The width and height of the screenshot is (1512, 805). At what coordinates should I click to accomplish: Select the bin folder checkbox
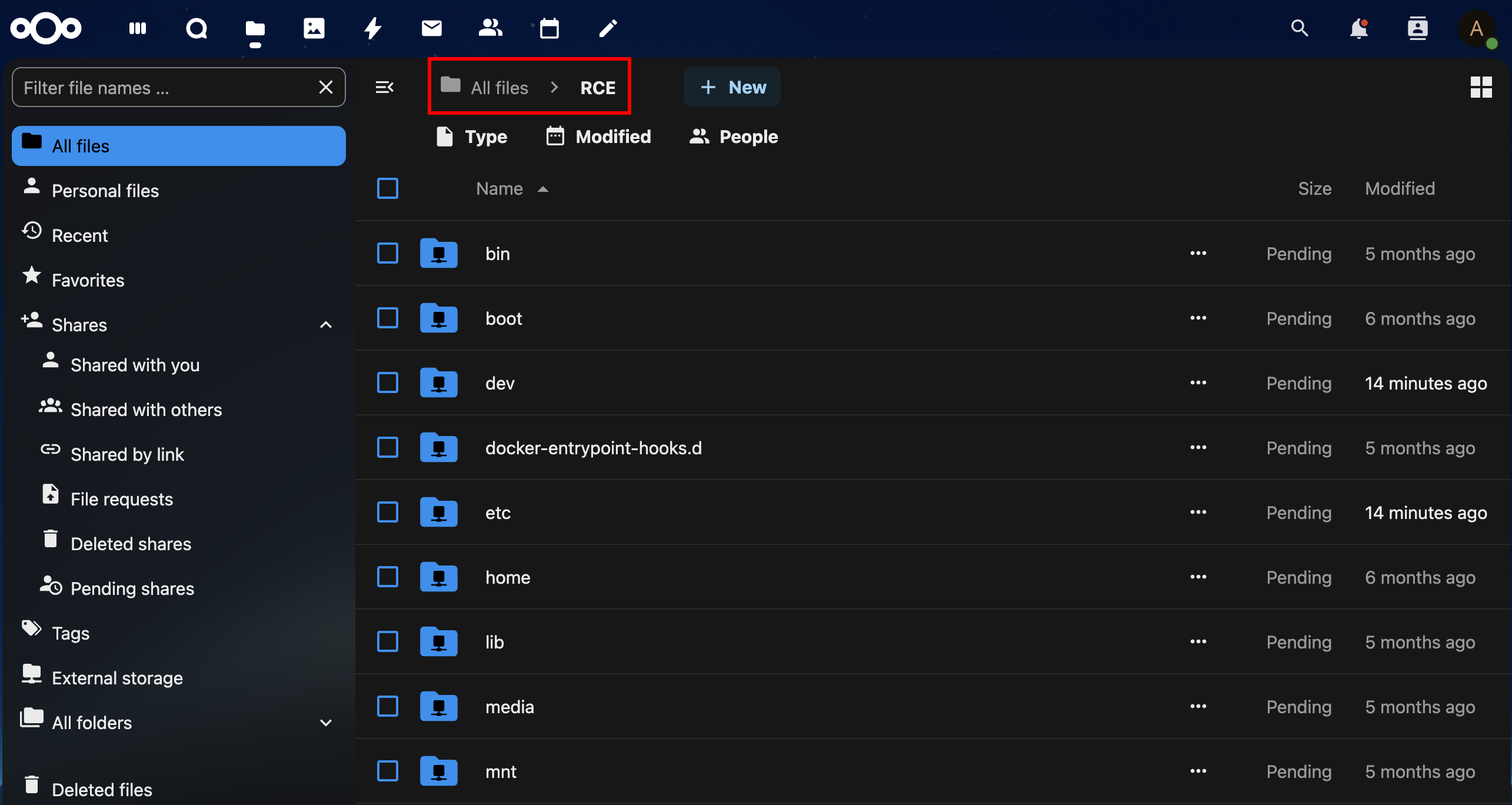click(x=388, y=254)
